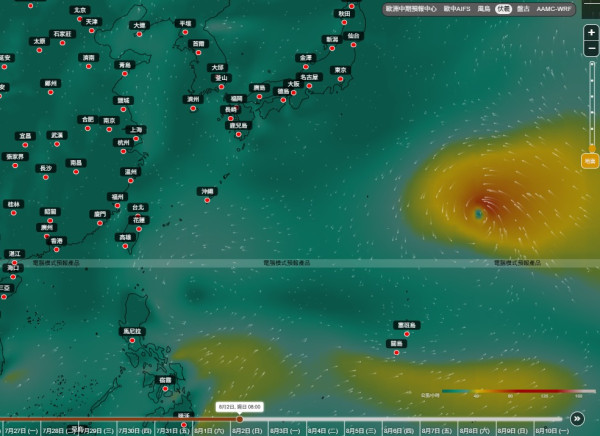
Task: Click the 石家莊 city label
Action: click(x=62, y=34)
